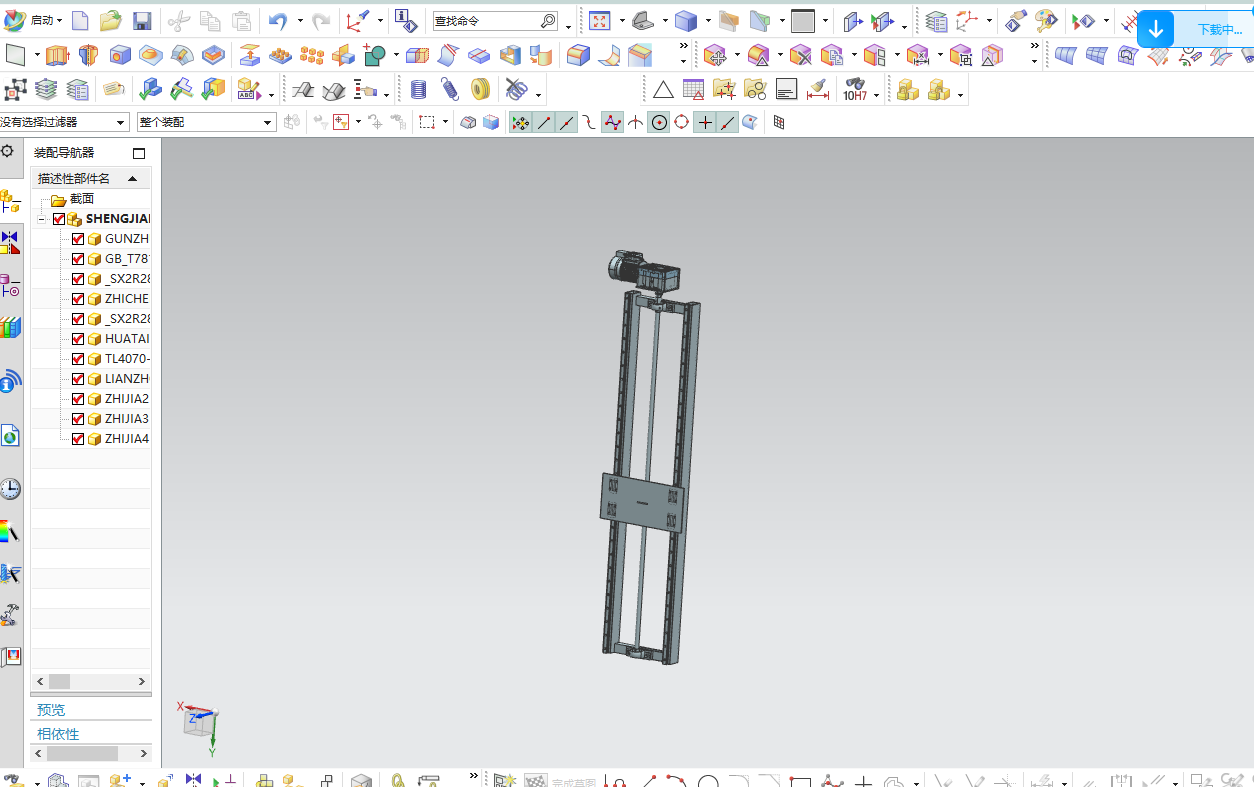This screenshot has width=1254, height=787.
Task: Collapse the SHENGJIAI assembly tree node
Action: (42, 219)
